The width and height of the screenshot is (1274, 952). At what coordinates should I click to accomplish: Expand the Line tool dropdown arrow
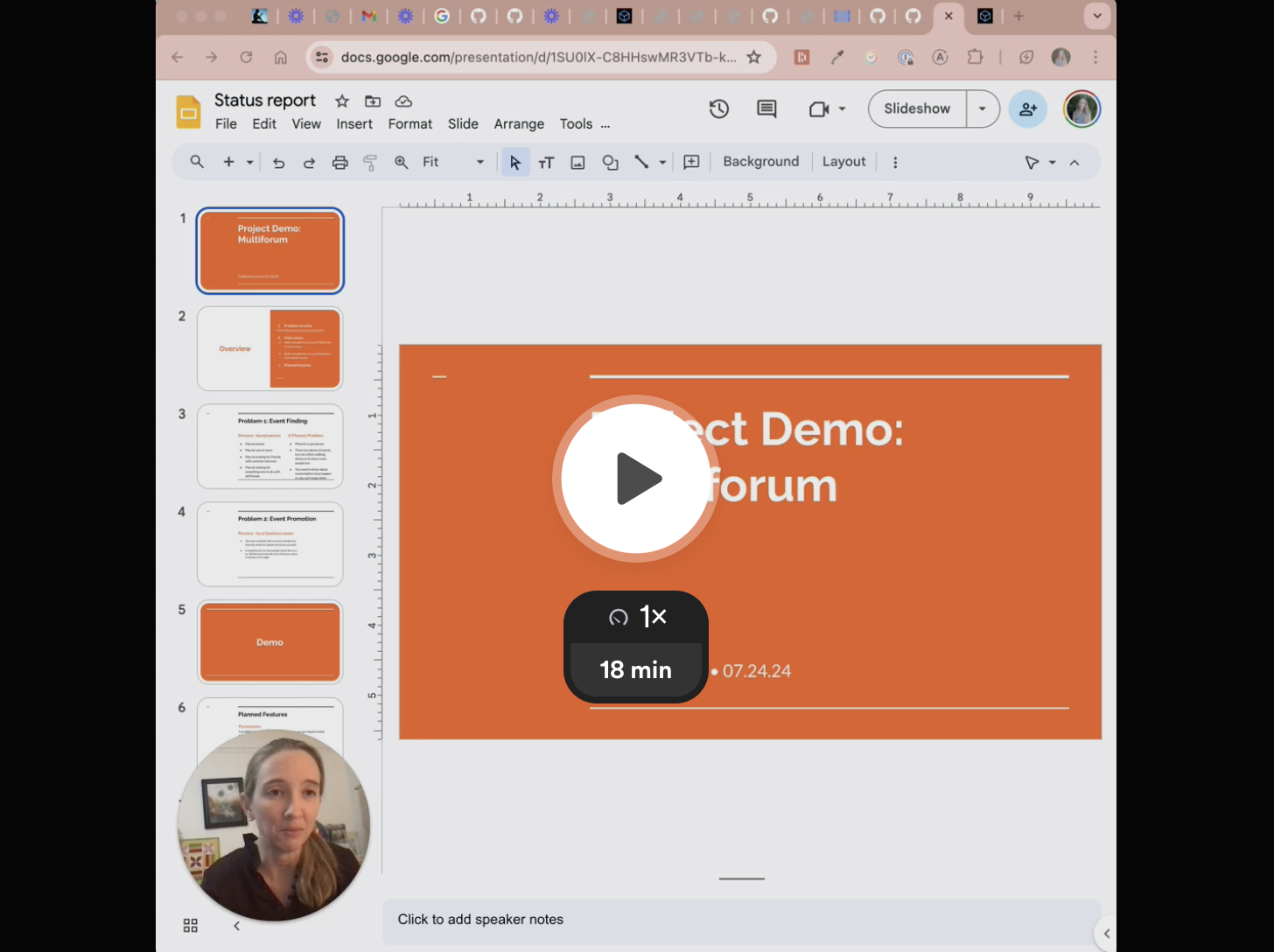tap(662, 162)
